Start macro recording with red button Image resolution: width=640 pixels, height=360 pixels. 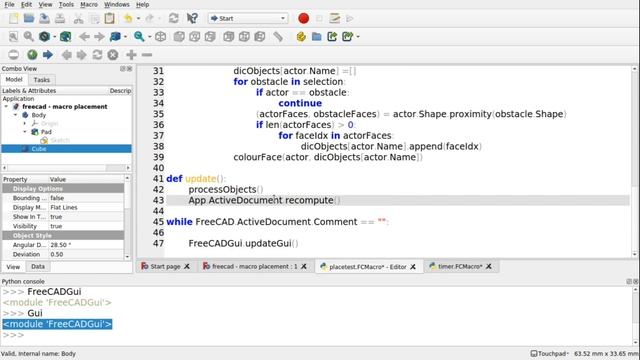click(x=303, y=18)
